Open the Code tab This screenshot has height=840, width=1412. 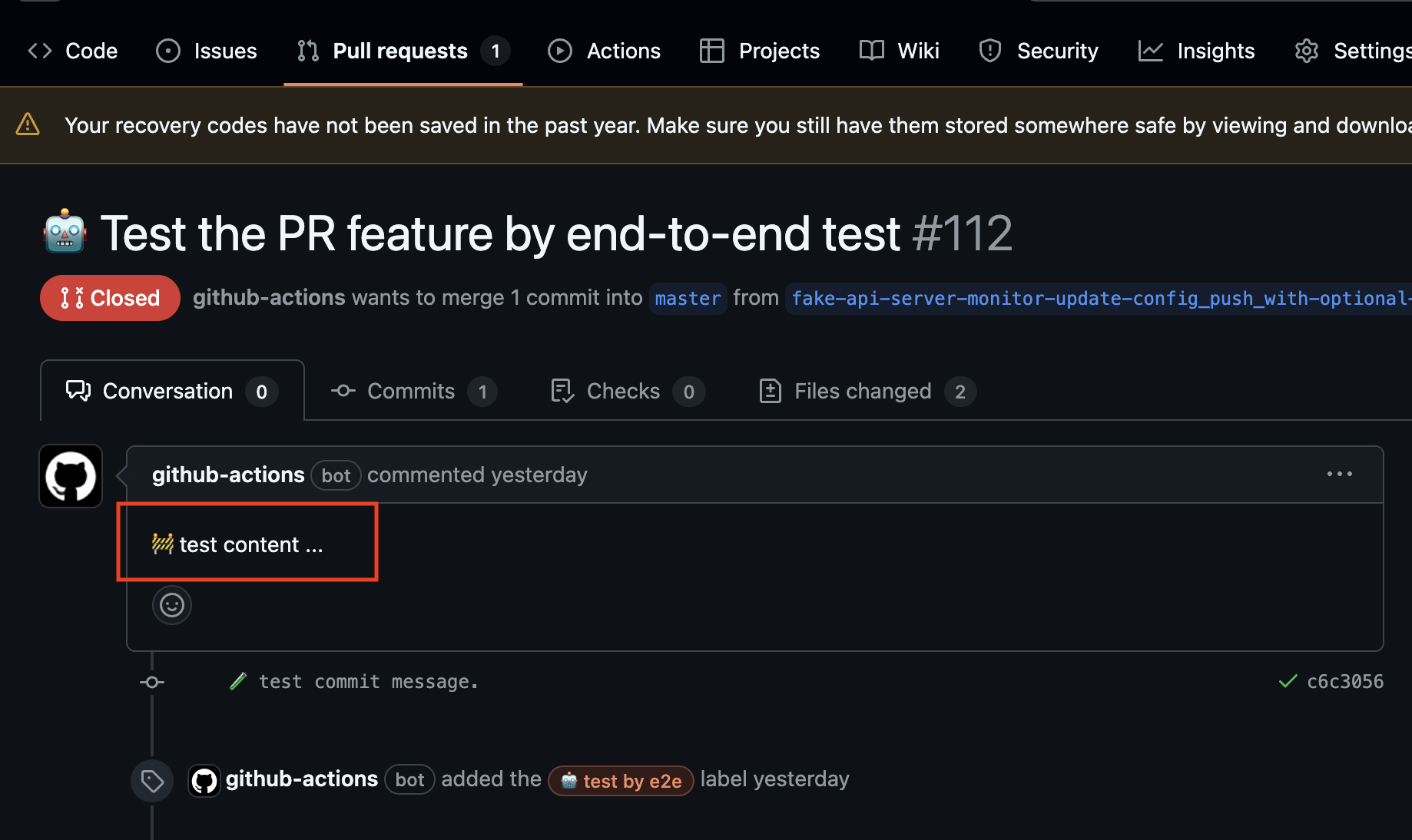click(x=72, y=51)
